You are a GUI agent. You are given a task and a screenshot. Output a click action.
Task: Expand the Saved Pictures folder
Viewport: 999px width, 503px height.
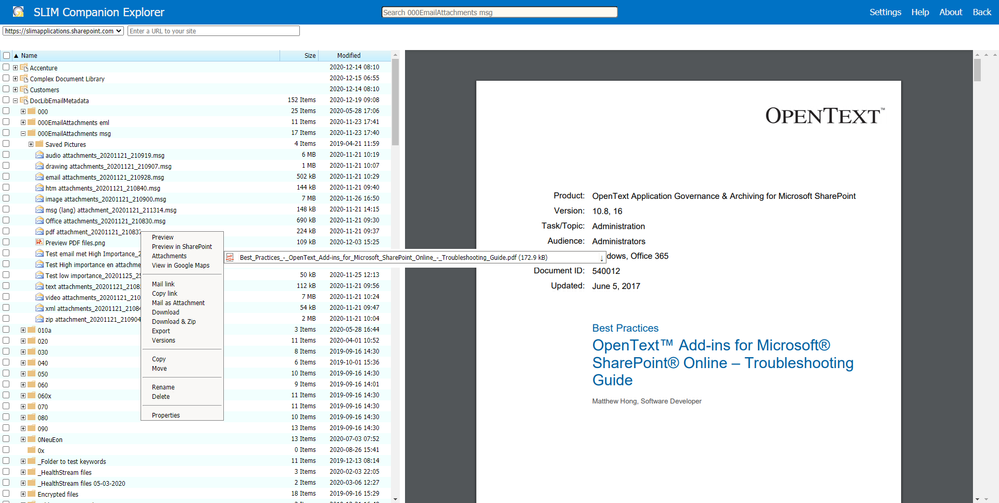[x=31, y=144]
